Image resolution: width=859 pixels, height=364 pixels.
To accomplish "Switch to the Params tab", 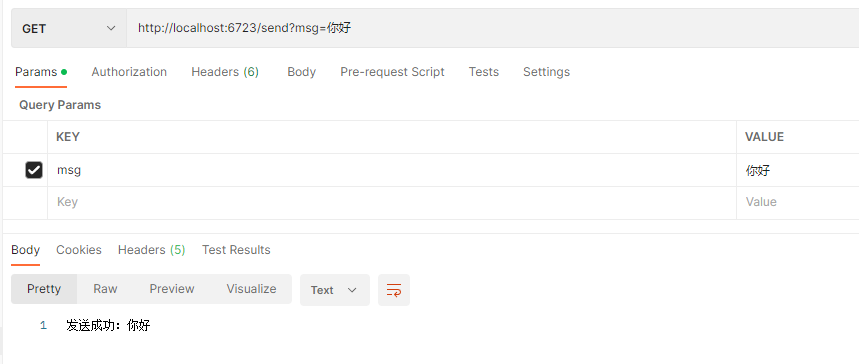I will [41, 72].
